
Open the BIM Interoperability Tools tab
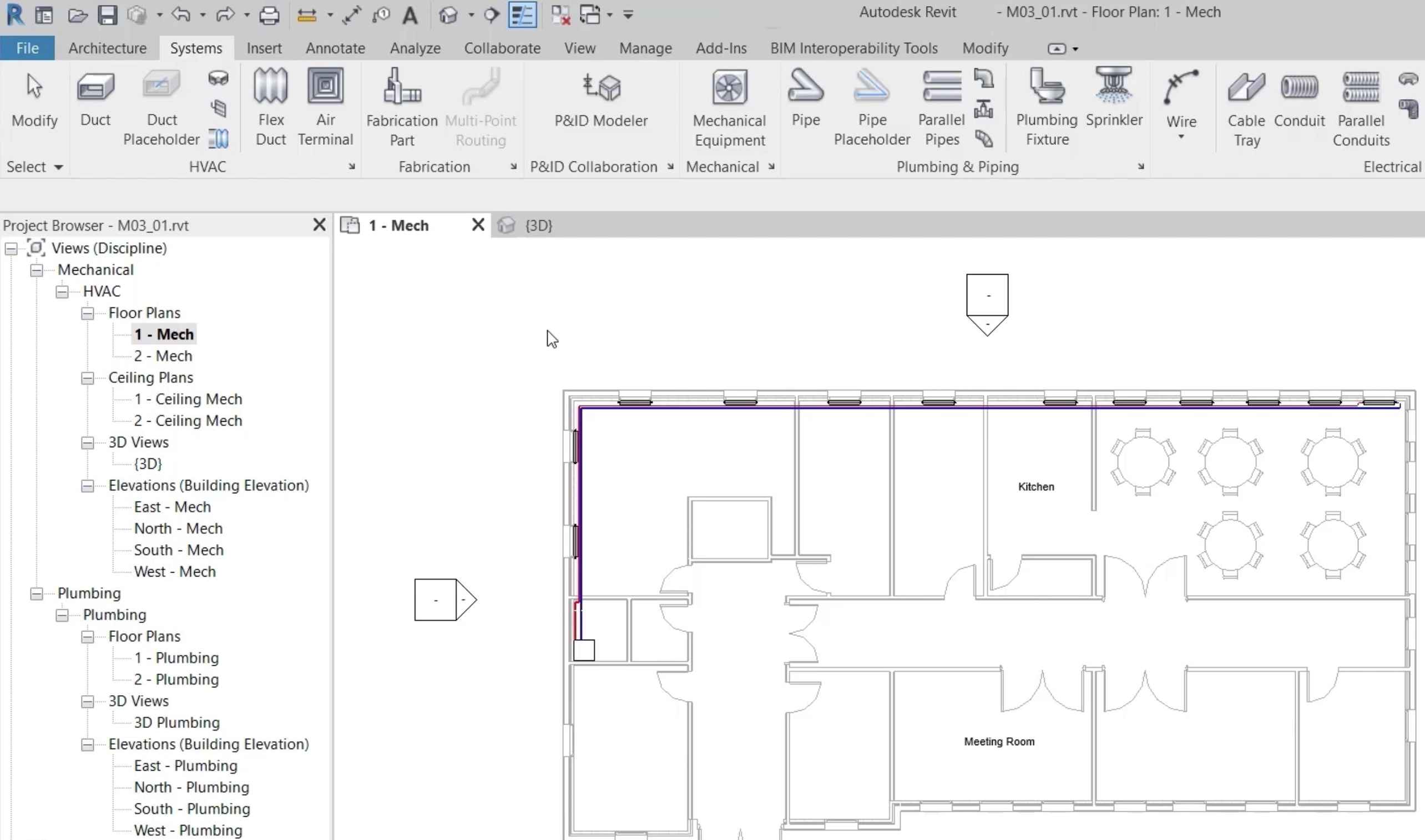tap(854, 48)
